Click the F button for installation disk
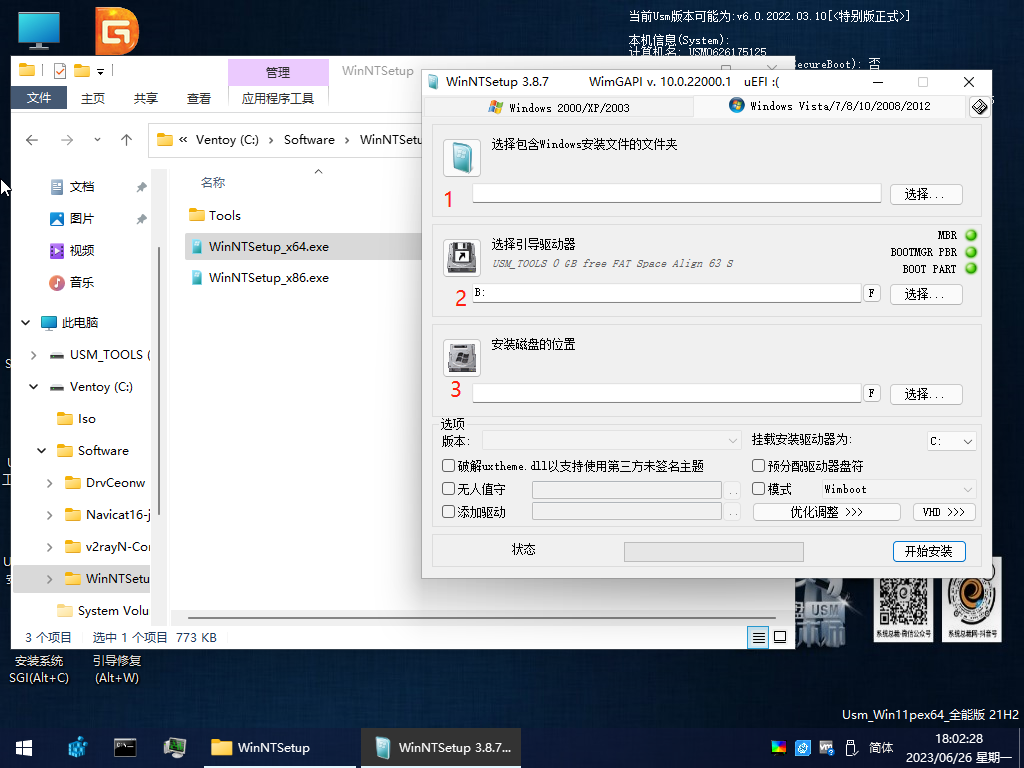 click(x=871, y=393)
